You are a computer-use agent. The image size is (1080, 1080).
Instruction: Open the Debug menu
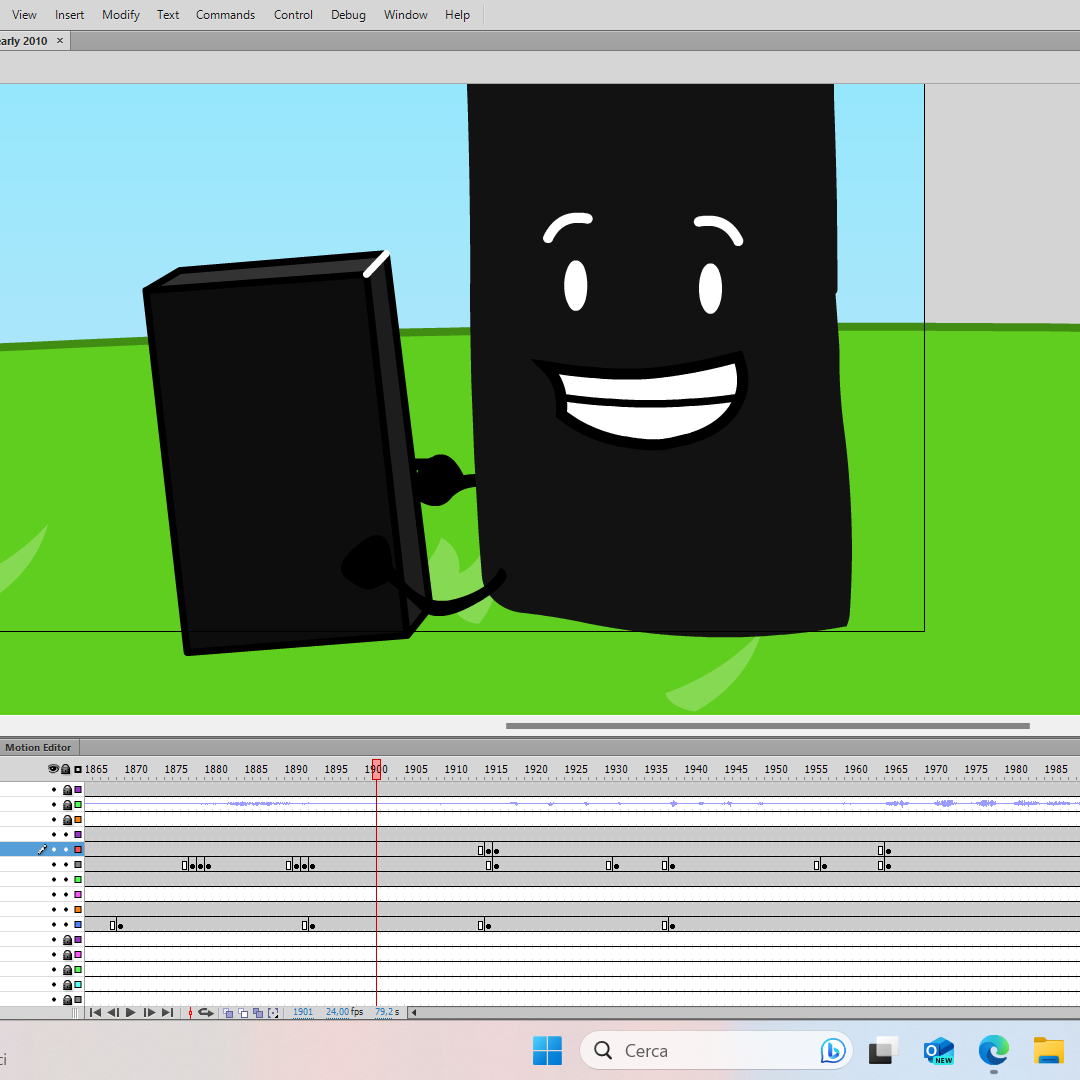(348, 14)
